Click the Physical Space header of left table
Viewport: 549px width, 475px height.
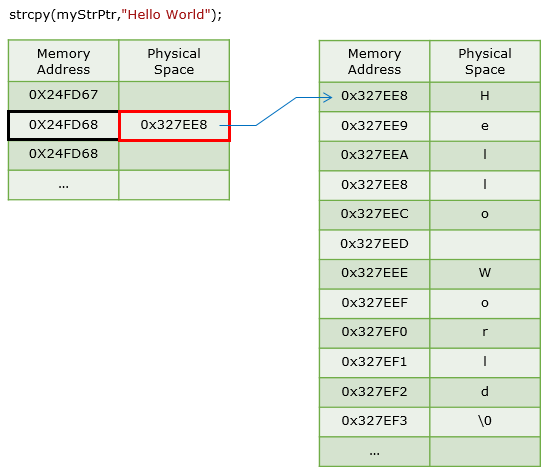(x=174, y=61)
